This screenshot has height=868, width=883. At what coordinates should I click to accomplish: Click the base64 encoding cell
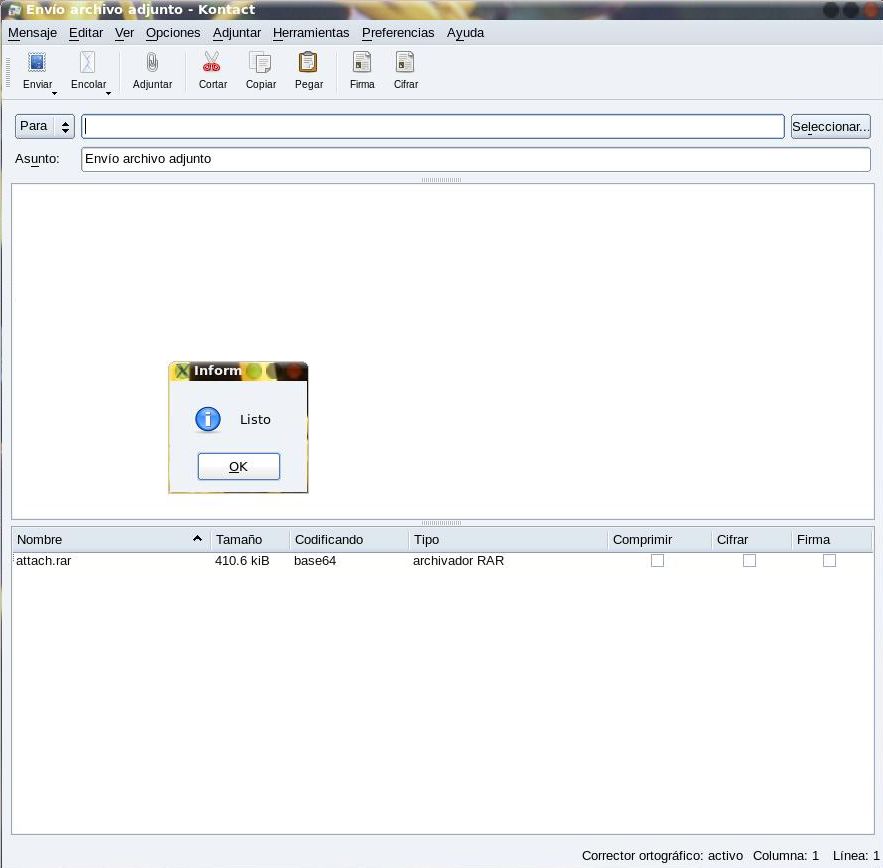[315, 560]
